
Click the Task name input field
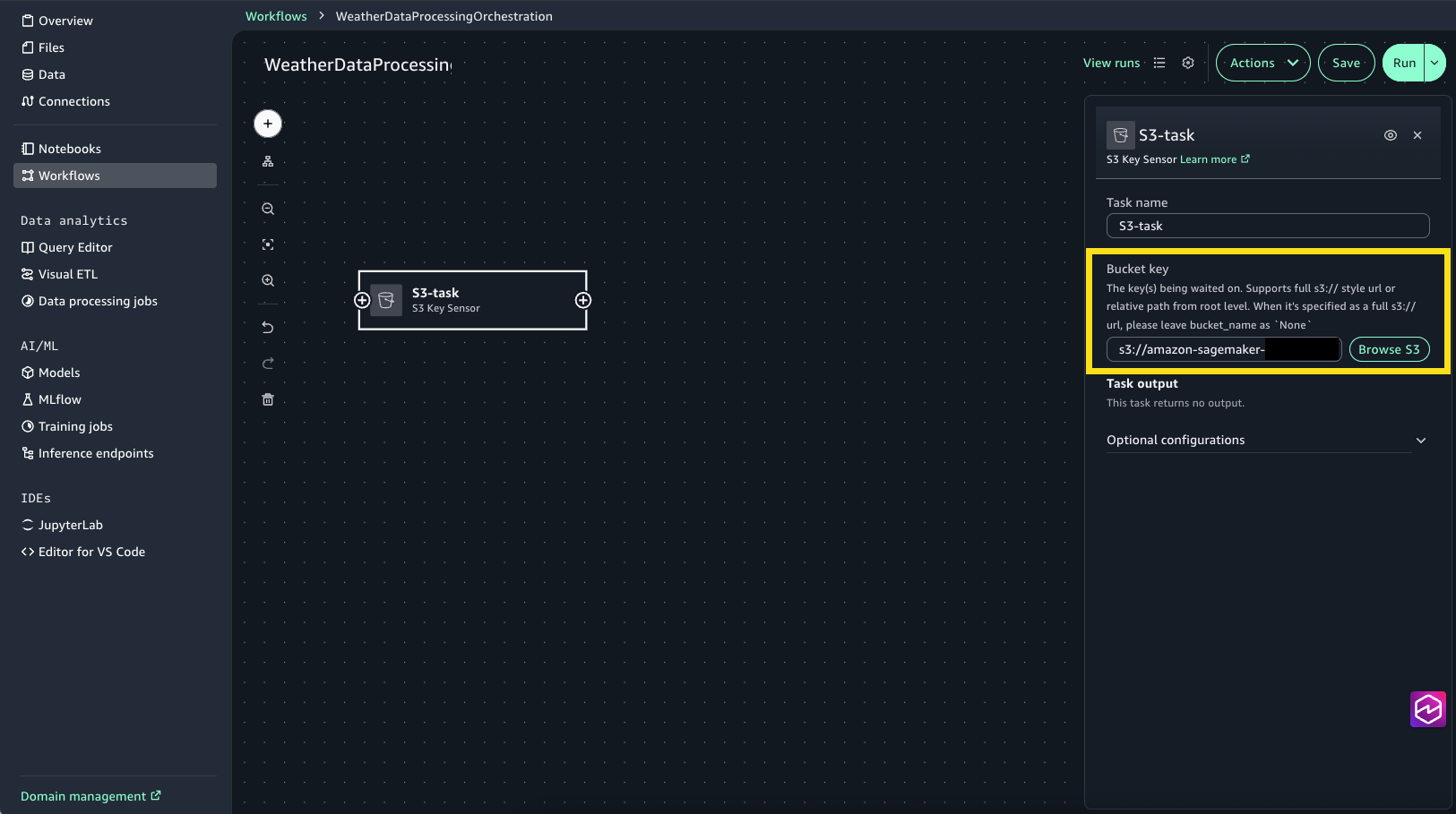(1267, 226)
